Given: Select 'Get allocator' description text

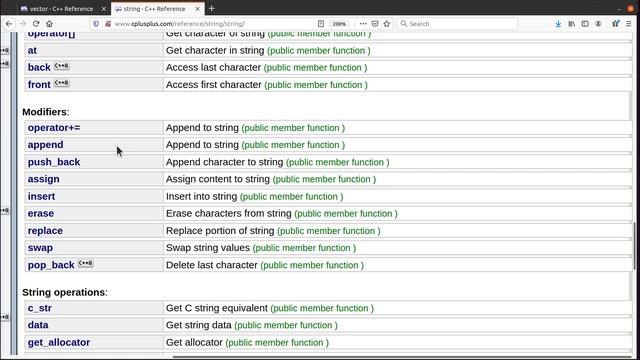Looking at the screenshot, I should point(194,342).
